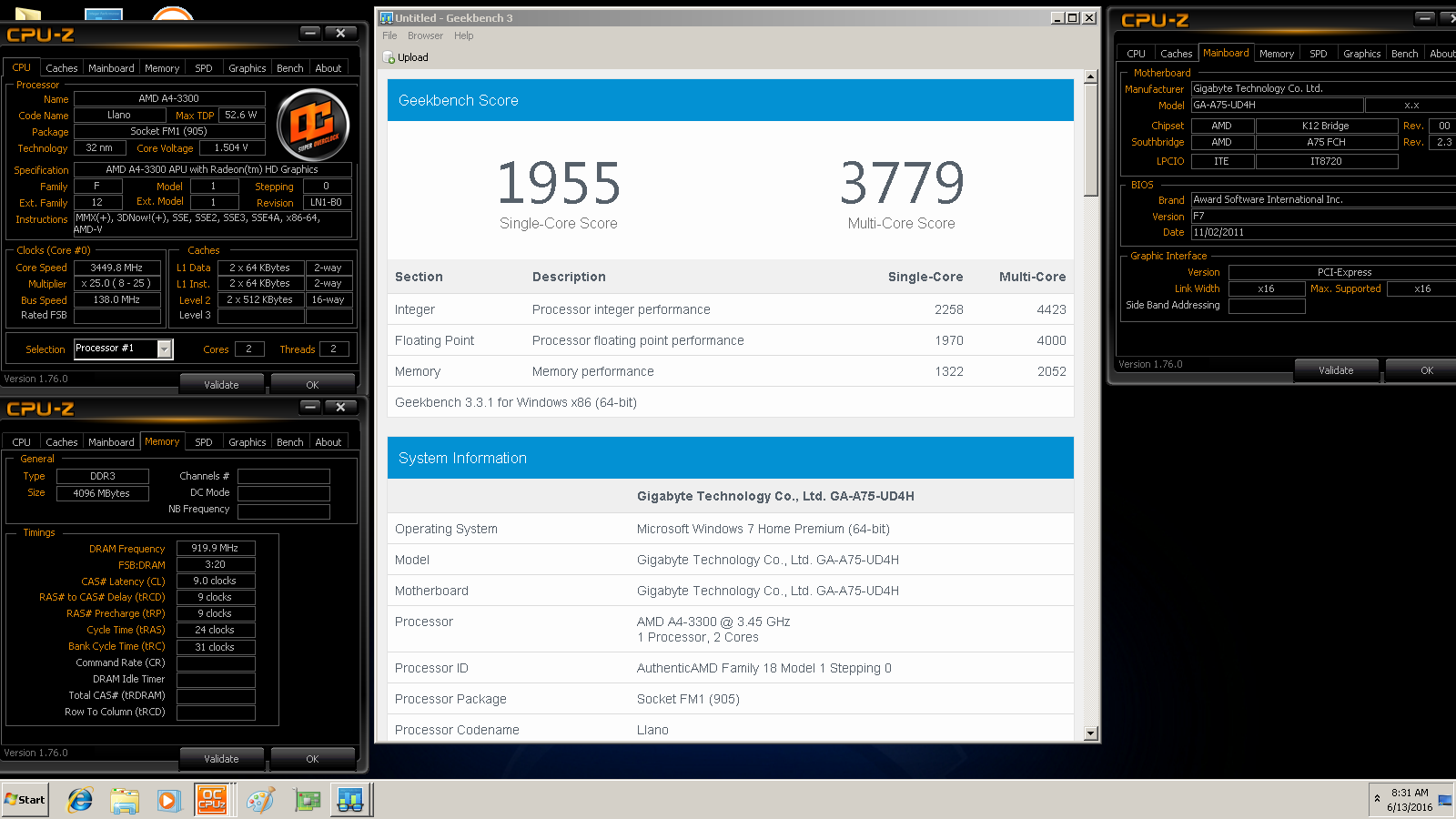Click the Core Speed value 3449.8 MHz

click(116, 268)
